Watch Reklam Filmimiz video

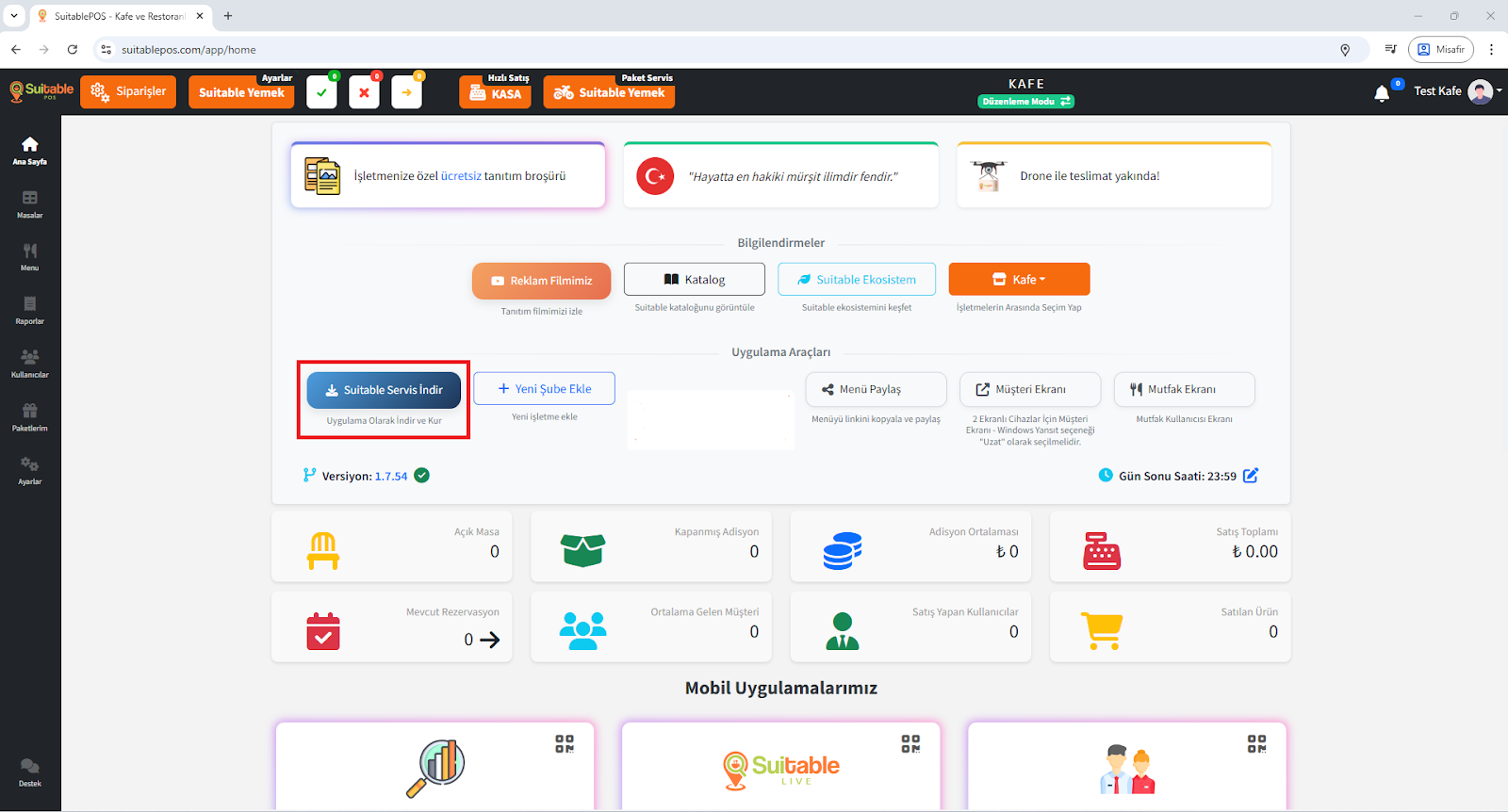click(542, 281)
